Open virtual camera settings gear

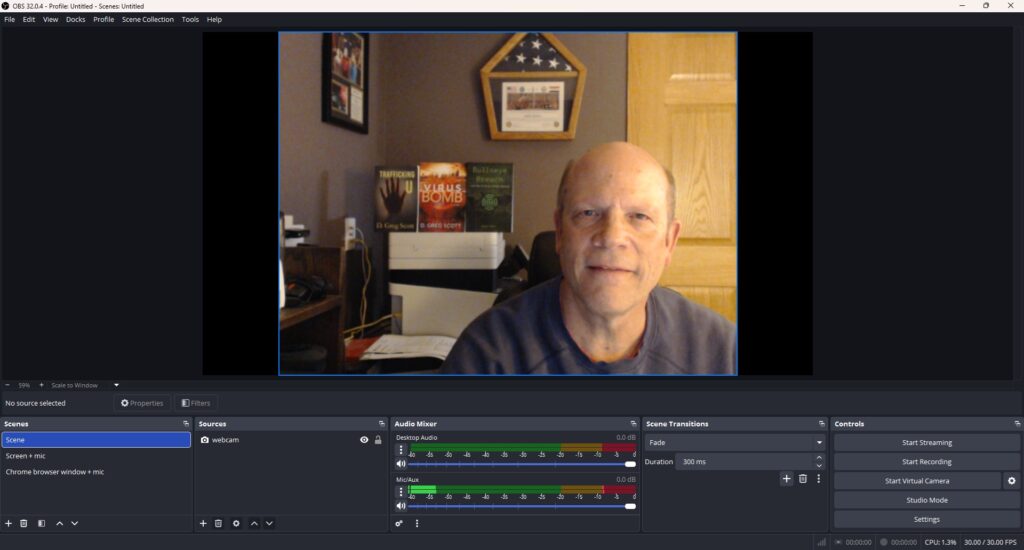click(1012, 481)
